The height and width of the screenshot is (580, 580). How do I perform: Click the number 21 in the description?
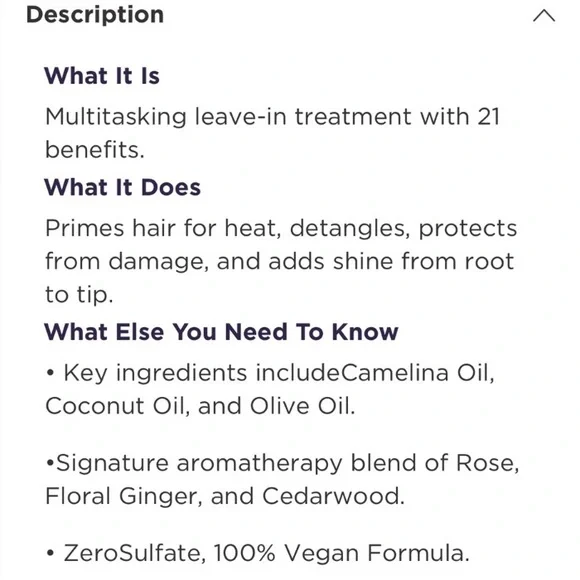[488, 117]
